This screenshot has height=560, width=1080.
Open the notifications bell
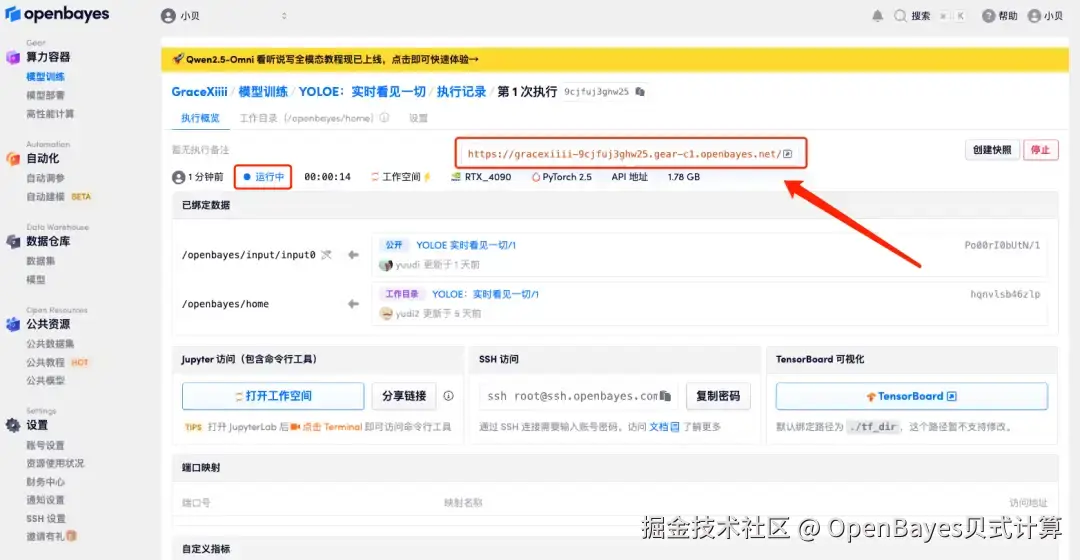pyautogui.click(x=878, y=16)
